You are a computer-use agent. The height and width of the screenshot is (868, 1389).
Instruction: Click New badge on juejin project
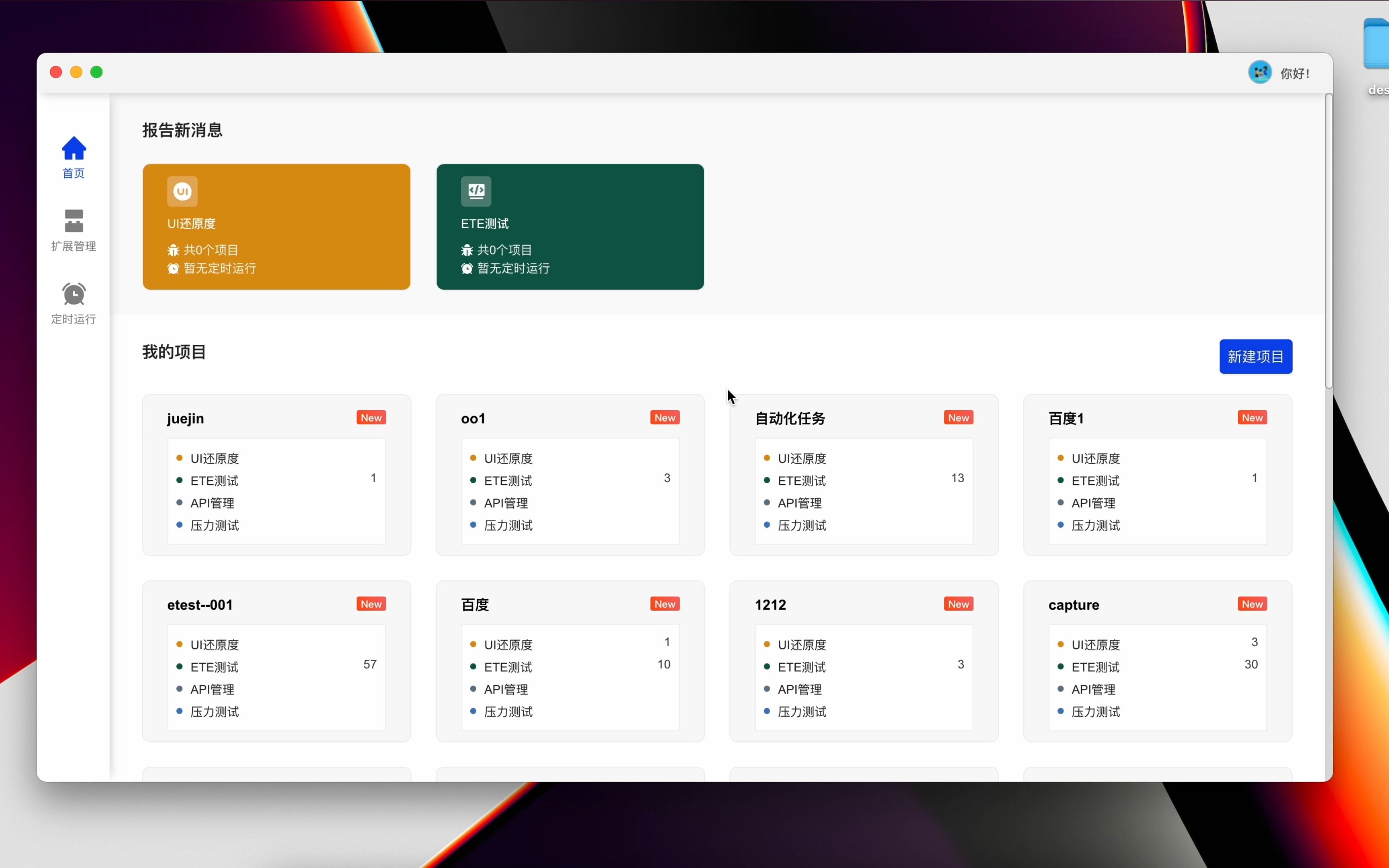(x=371, y=418)
